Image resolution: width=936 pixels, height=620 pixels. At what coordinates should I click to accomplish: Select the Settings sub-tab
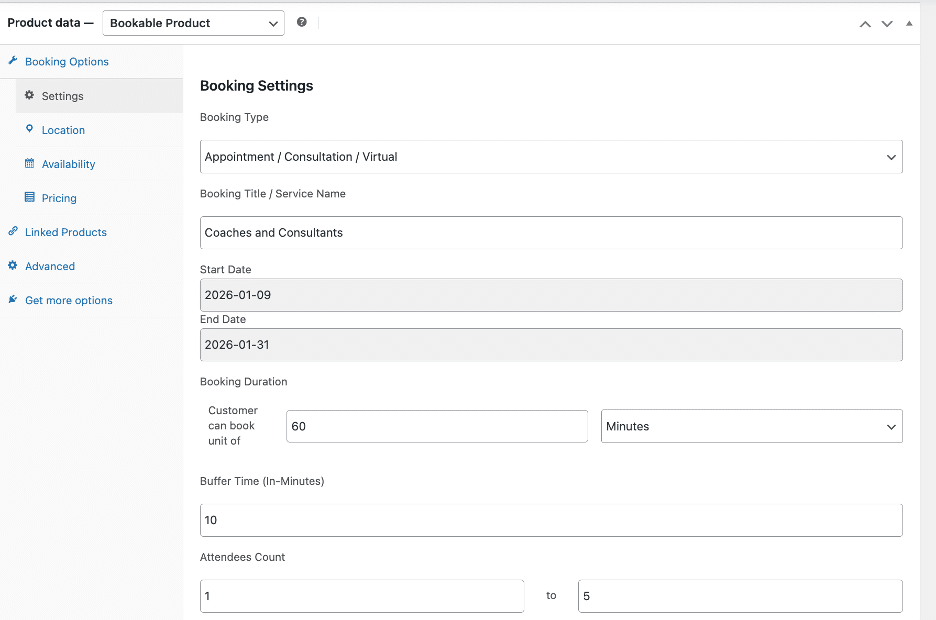(x=99, y=96)
